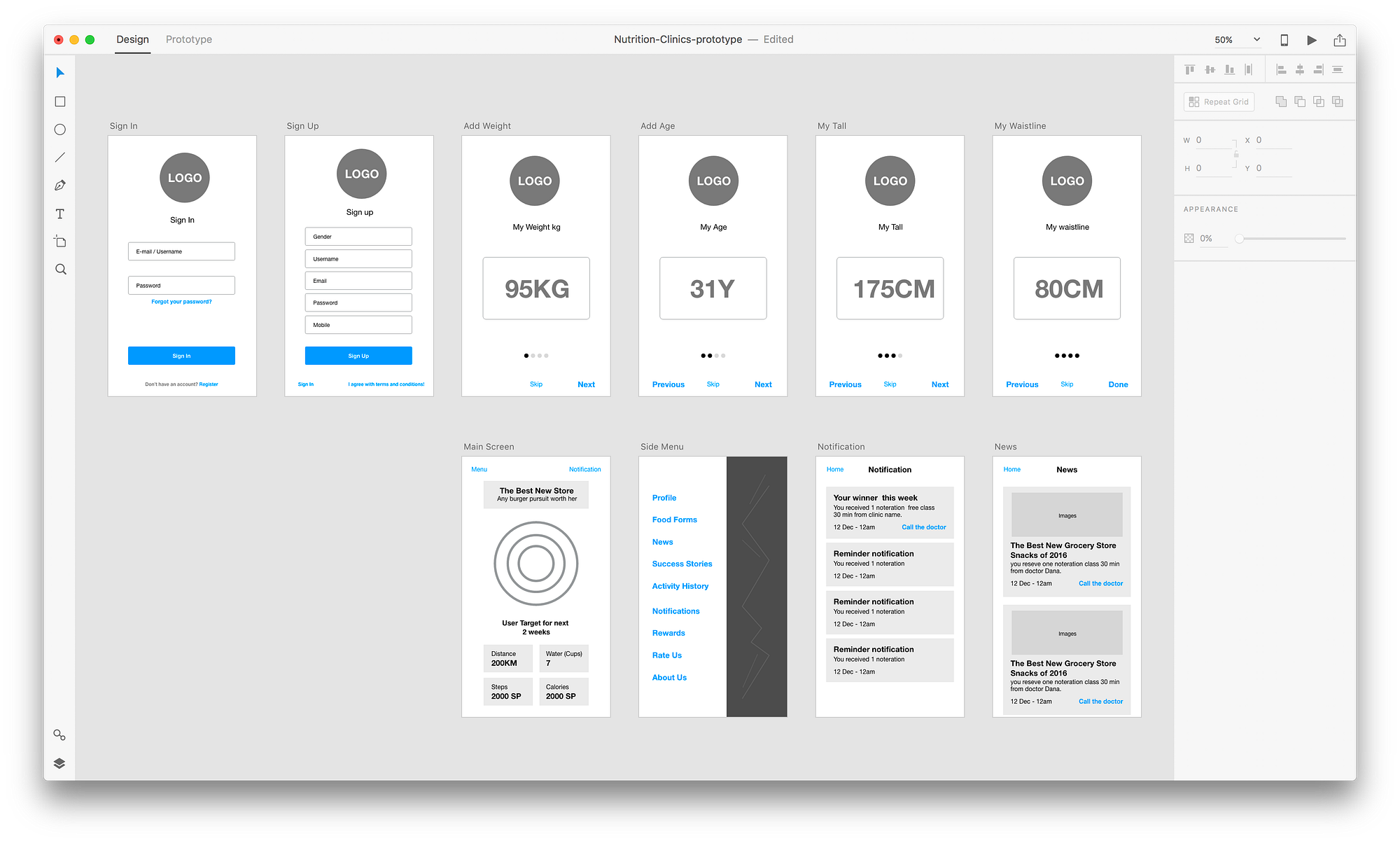Select the Line tool
1400x843 pixels.
pos(60,158)
